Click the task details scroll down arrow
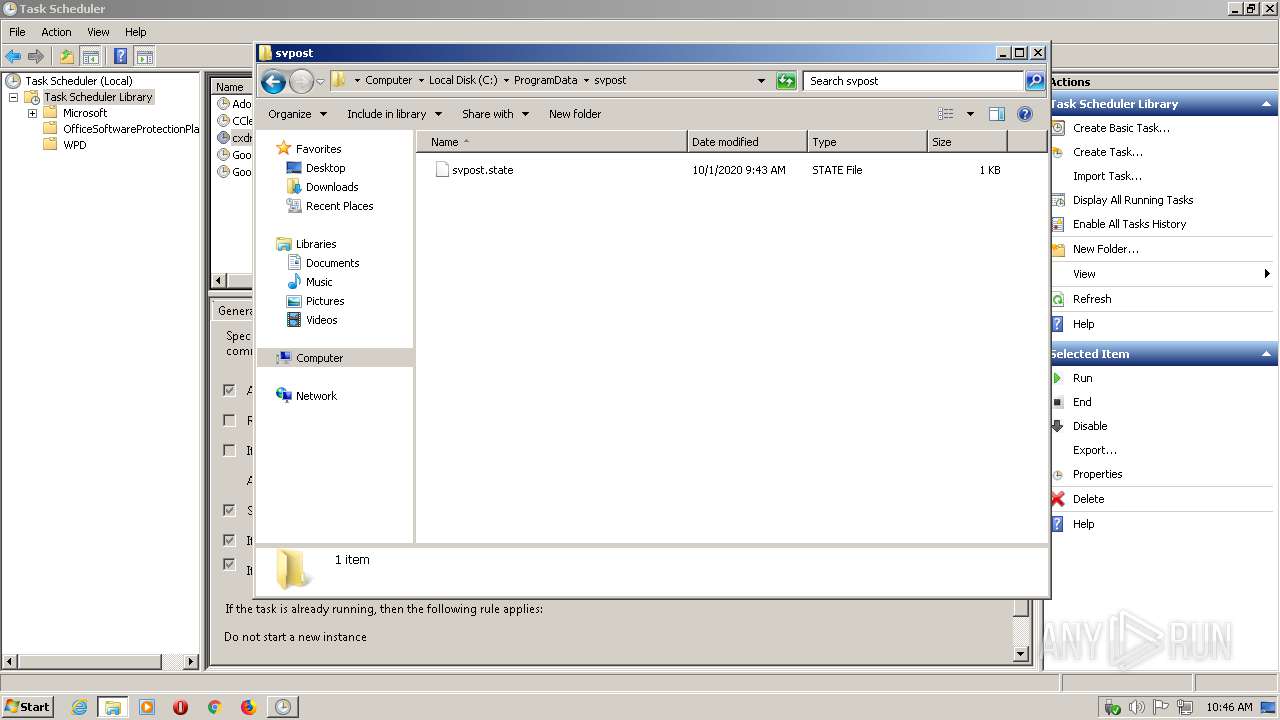This screenshot has height=720, width=1280. point(1021,654)
